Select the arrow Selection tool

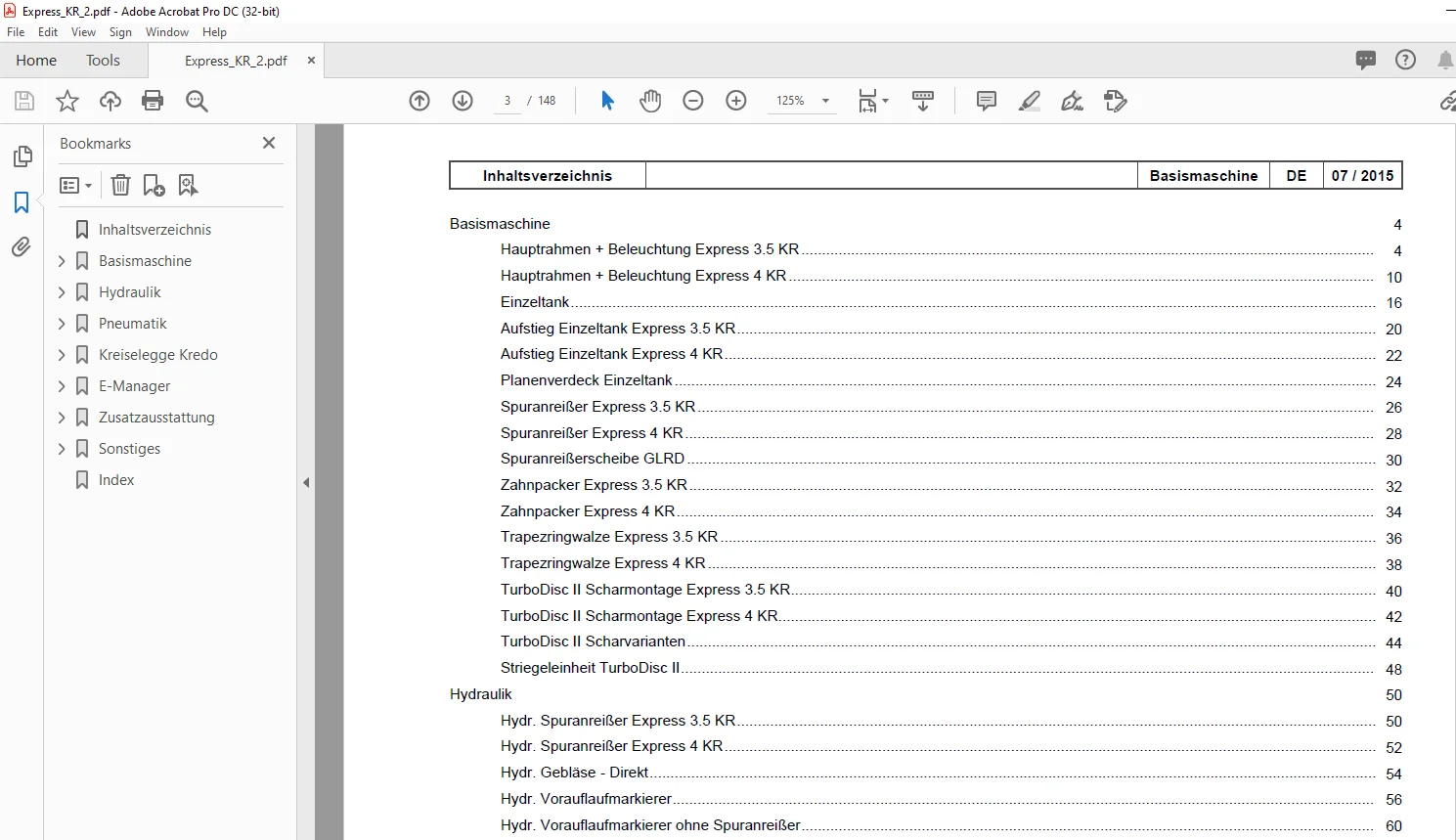coord(607,101)
